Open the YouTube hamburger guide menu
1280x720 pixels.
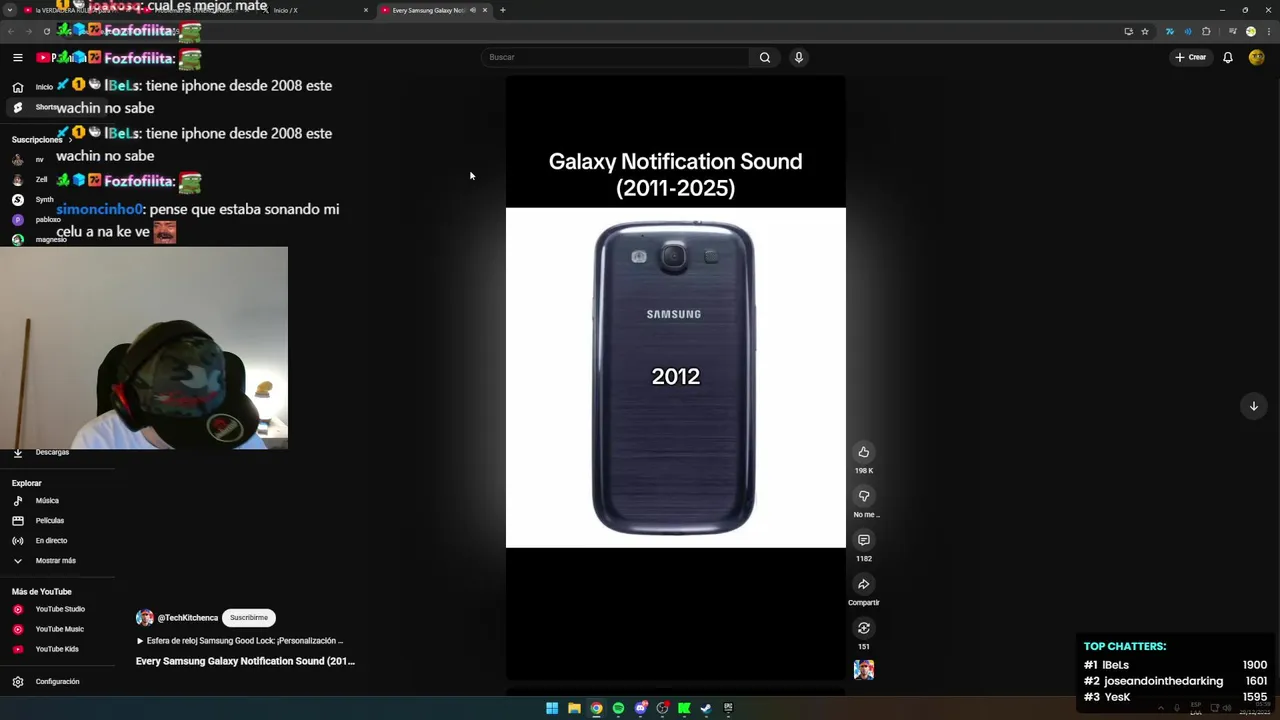tap(17, 58)
